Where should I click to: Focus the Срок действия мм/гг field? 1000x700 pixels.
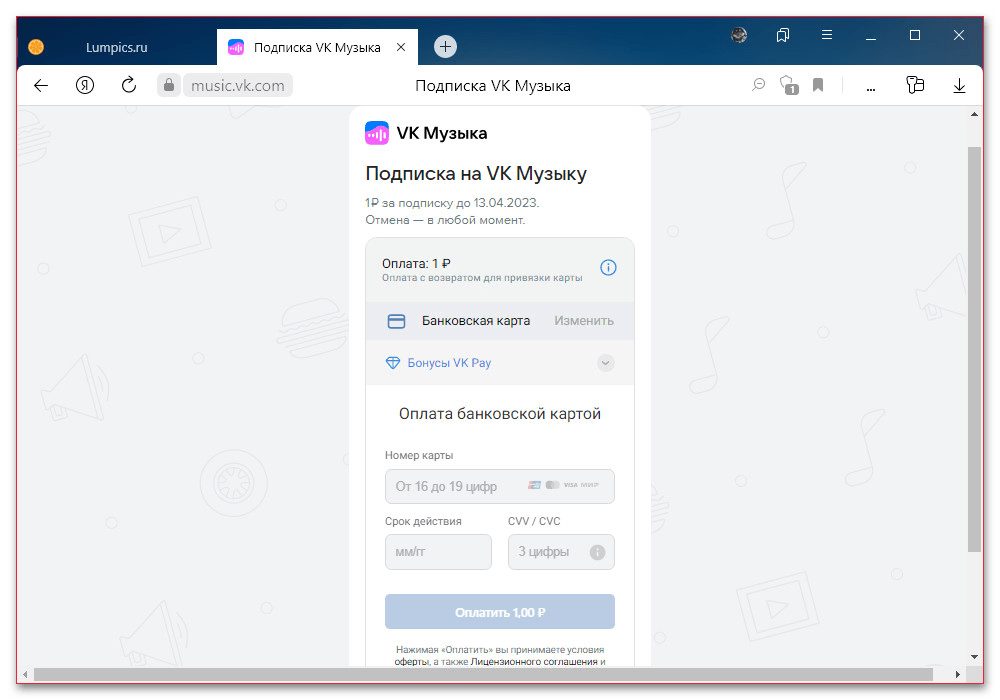point(438,552)
